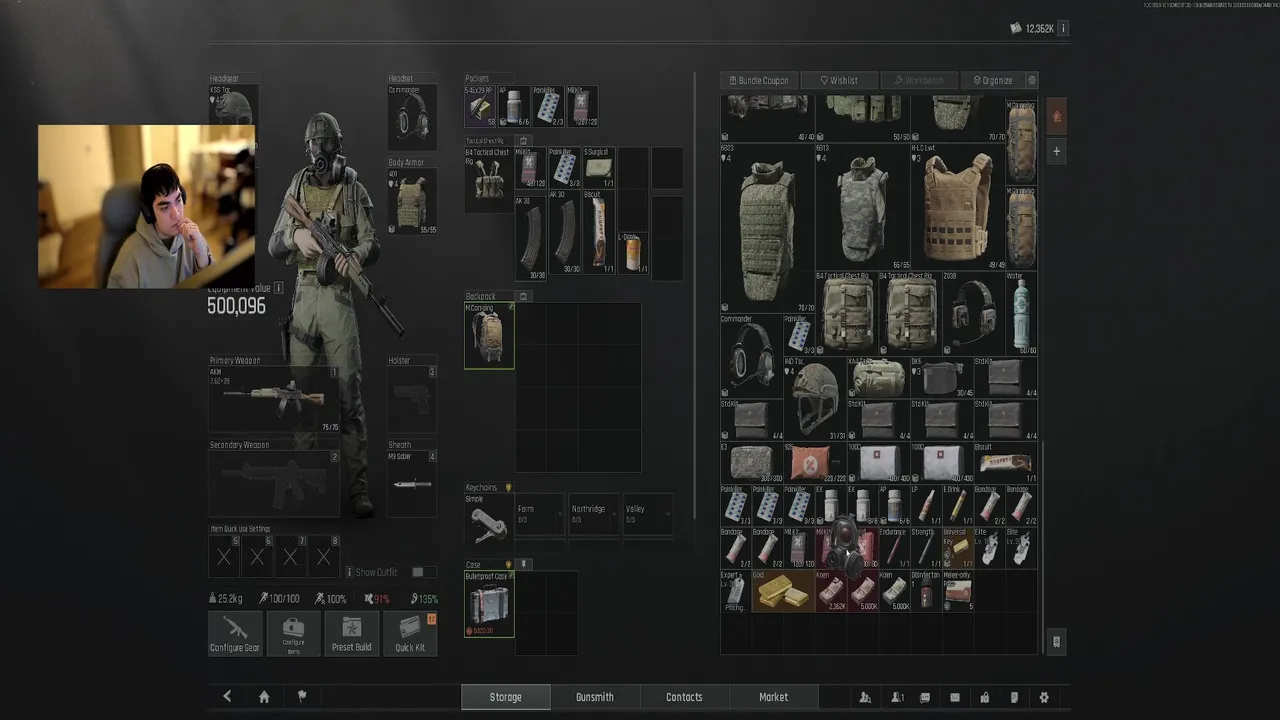The image size is (1280, 720).
Task: Click the Bundle Coupon button
Action: [758, 80]
